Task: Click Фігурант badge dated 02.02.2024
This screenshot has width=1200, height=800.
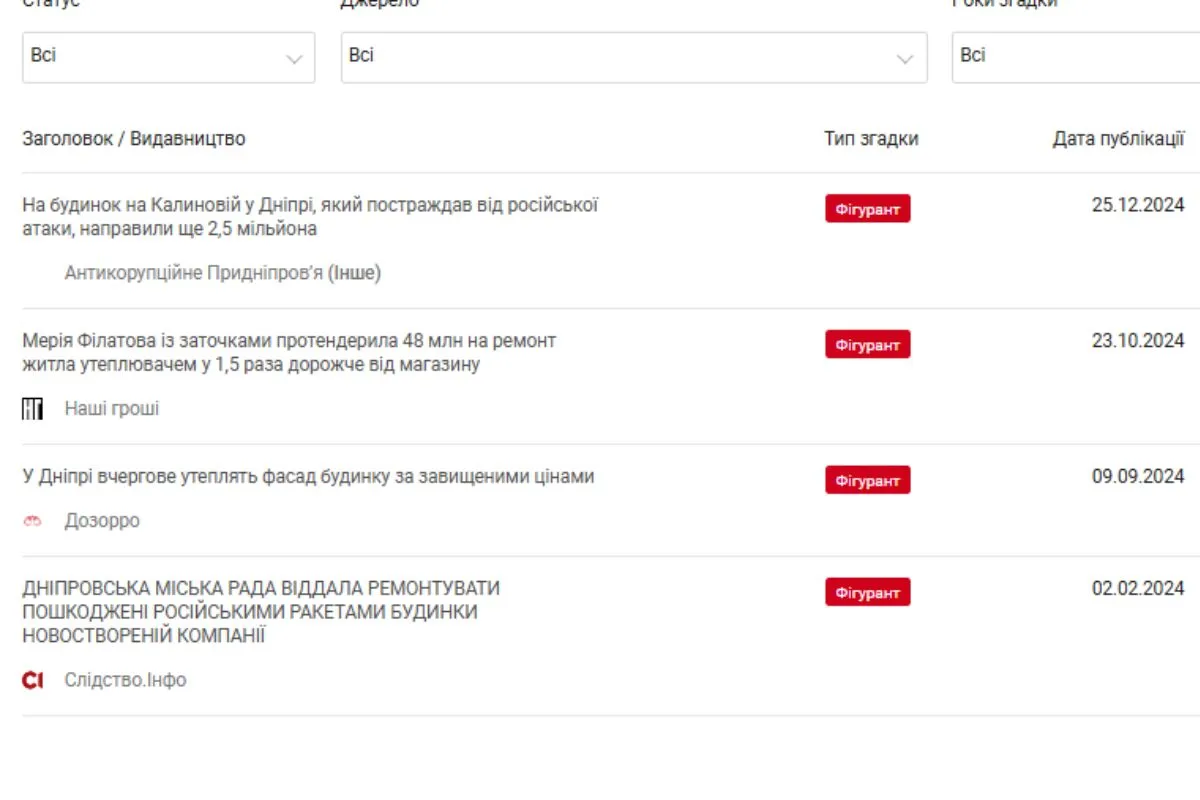Action: point(867,593)
